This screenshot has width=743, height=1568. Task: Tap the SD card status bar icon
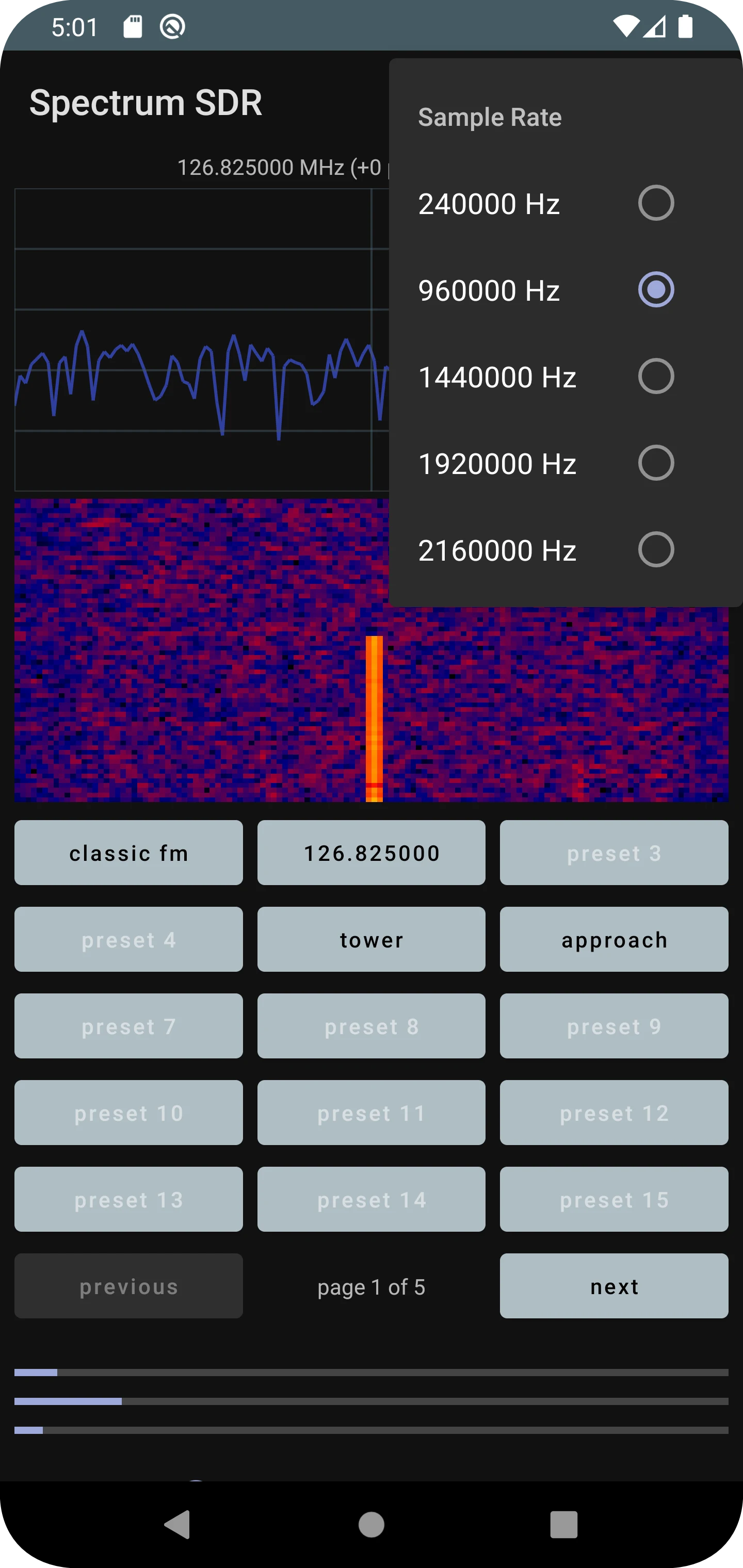pyautogui.click(x=133, y=27)
